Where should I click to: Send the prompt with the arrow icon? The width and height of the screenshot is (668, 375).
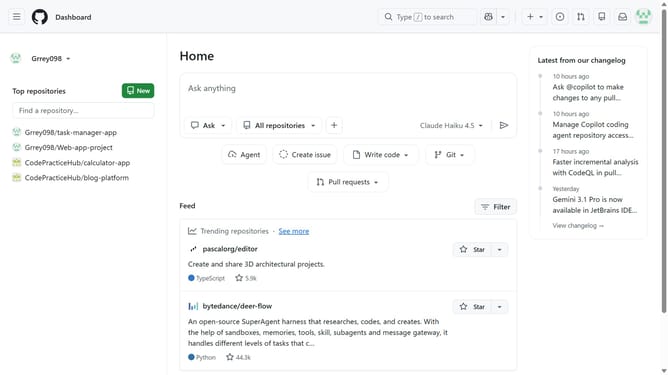click(x=504, y=125)
